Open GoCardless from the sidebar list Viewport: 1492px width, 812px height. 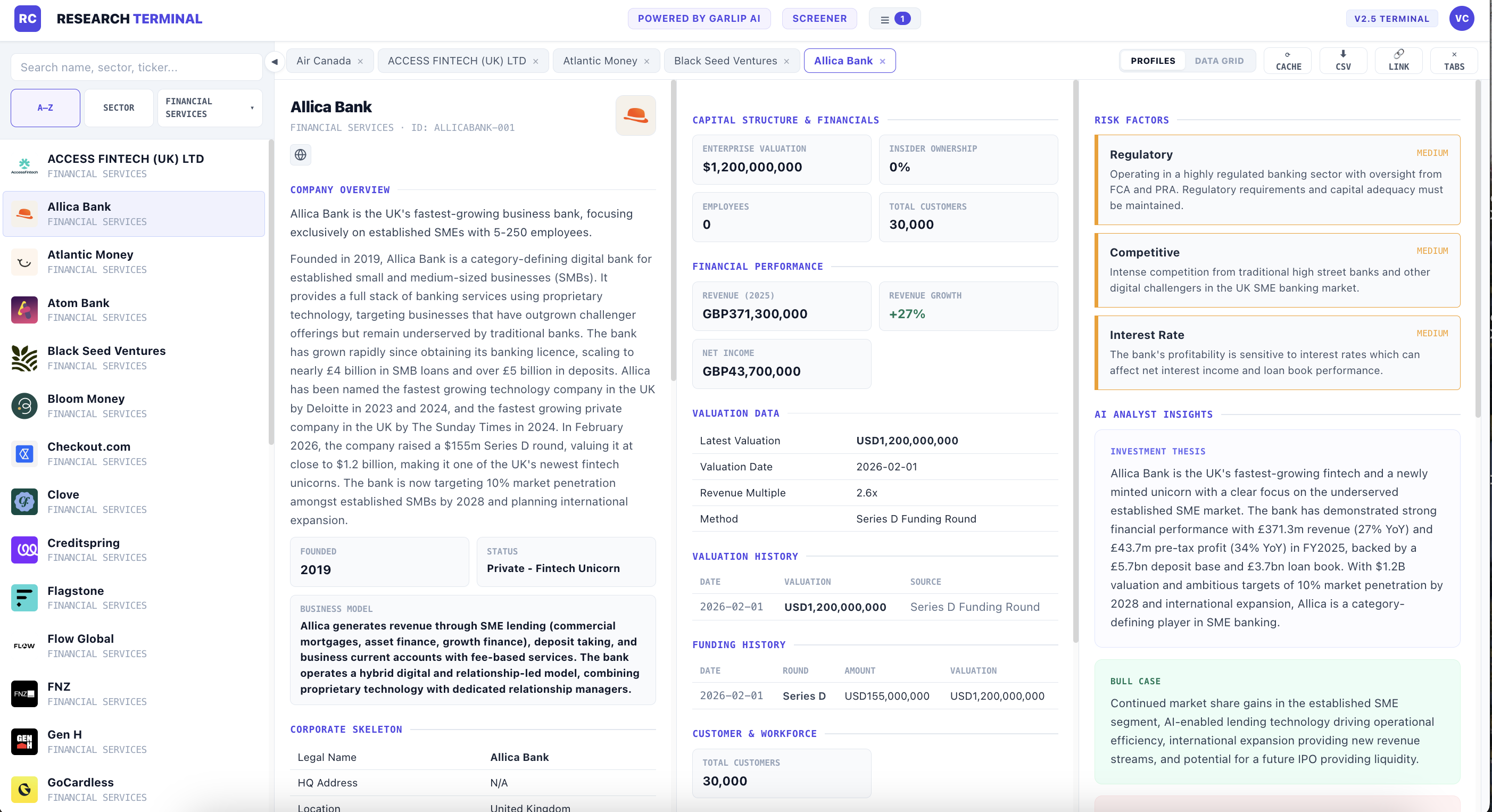(134, 790)
